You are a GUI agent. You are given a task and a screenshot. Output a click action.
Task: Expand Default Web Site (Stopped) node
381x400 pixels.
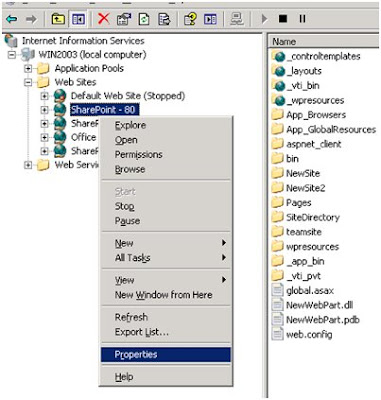click(x=44, y=96)
